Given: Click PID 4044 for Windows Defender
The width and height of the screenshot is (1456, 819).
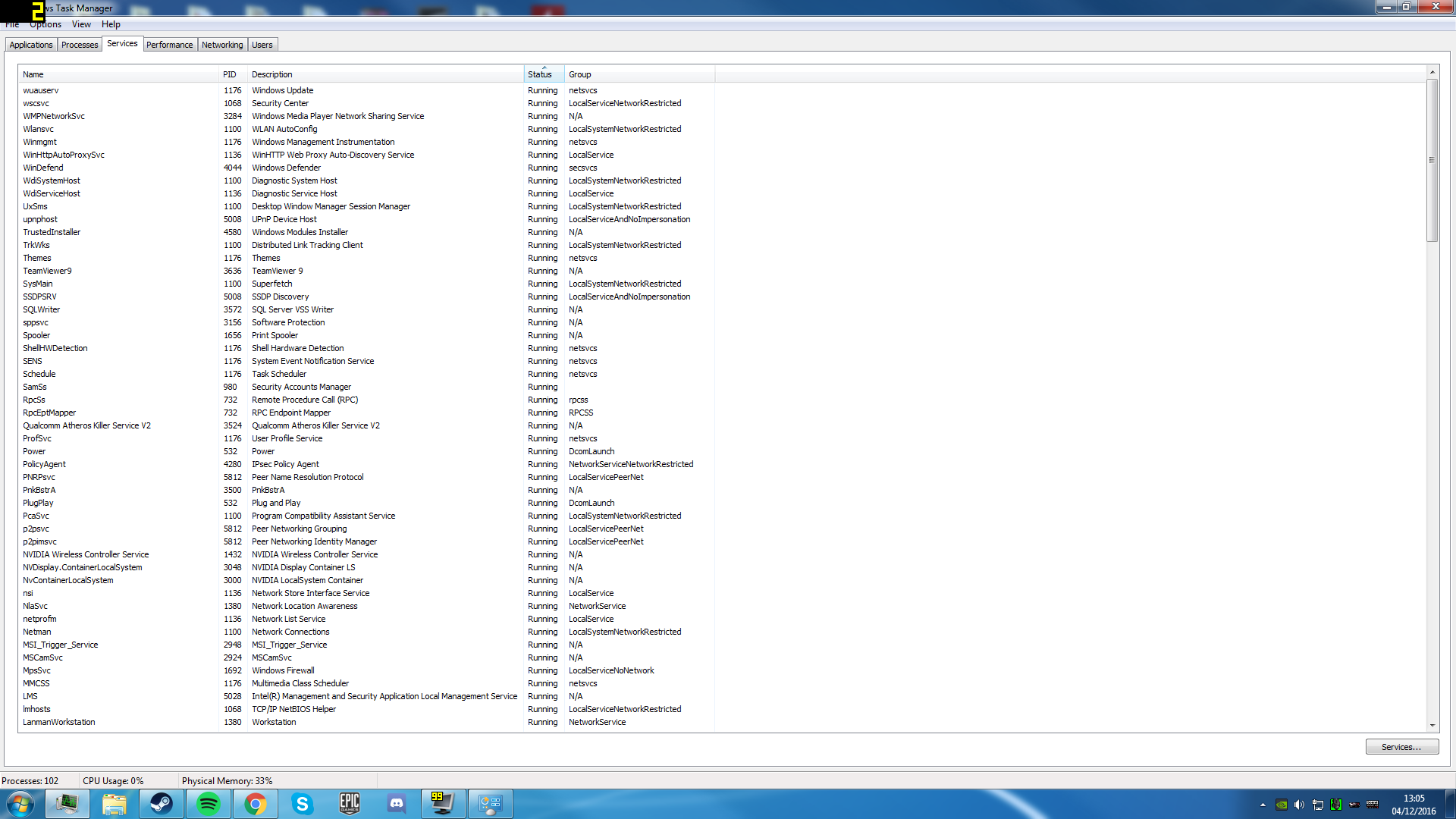Looking at the screenshot, I should pyautogui.click(x=233, y=168).
